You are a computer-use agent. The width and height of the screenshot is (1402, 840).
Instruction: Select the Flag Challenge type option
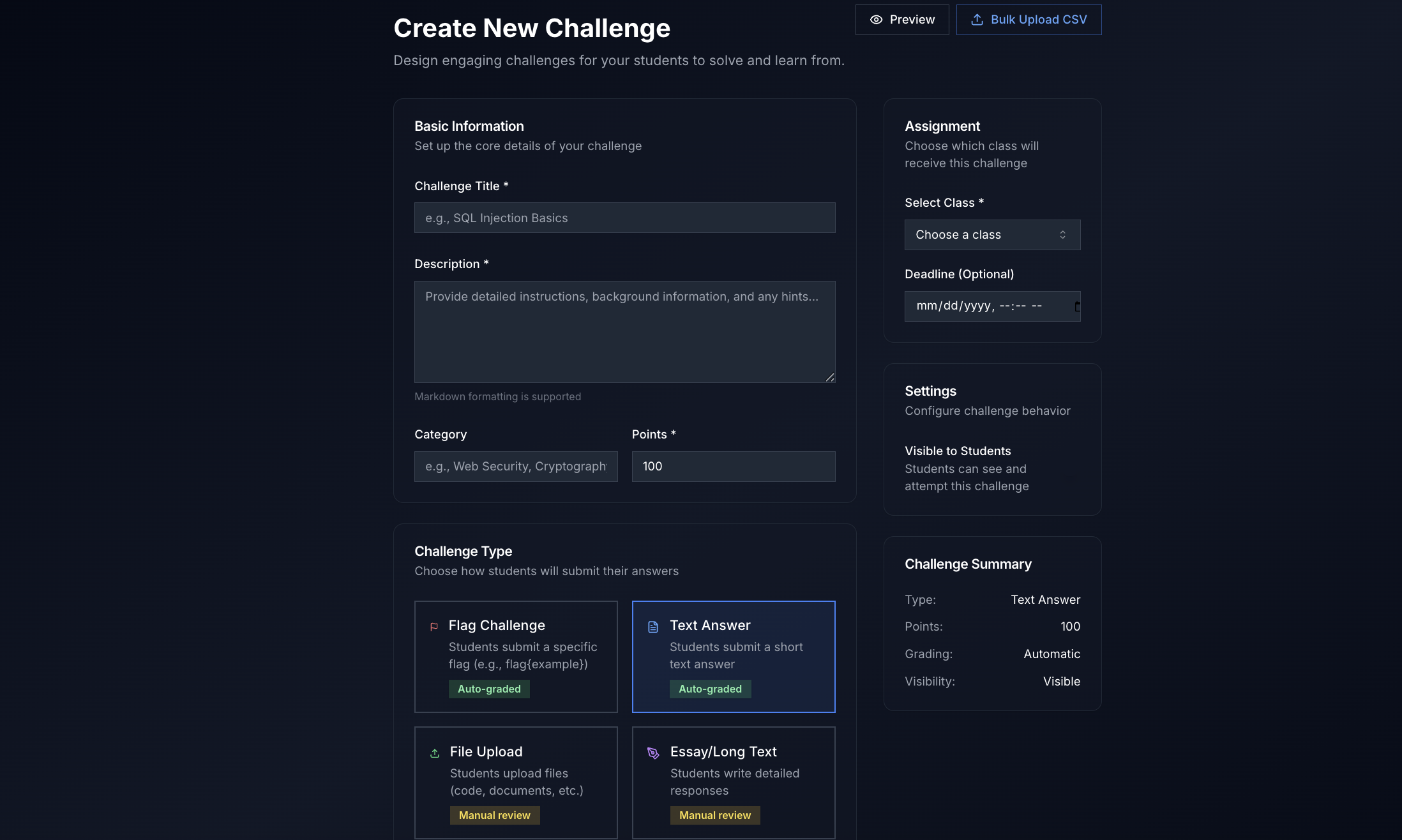coord(516,656)
